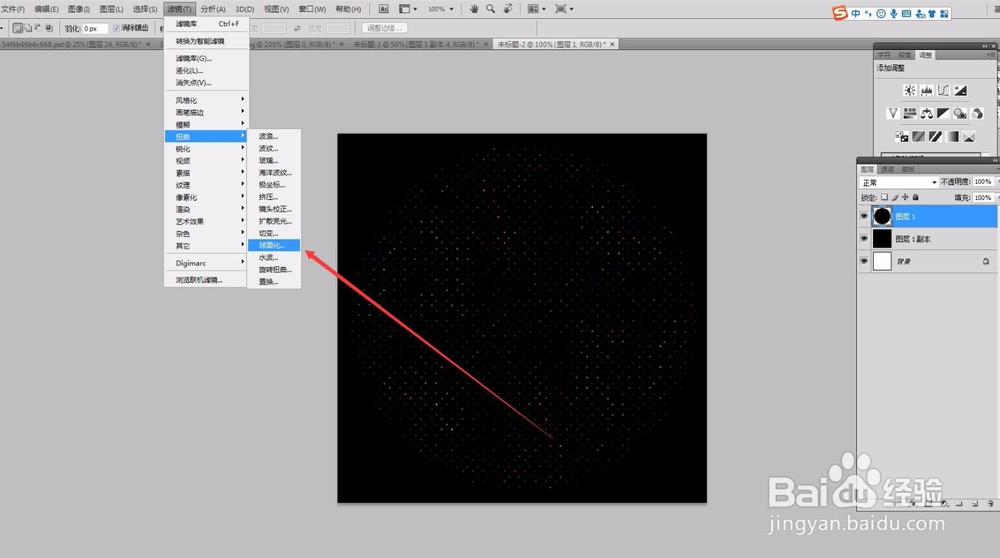Image resolution: width=1000 pixels, height=558 pixels.
Task: Add a Color Balance adjustment
Action: click(x=927, y=114)
